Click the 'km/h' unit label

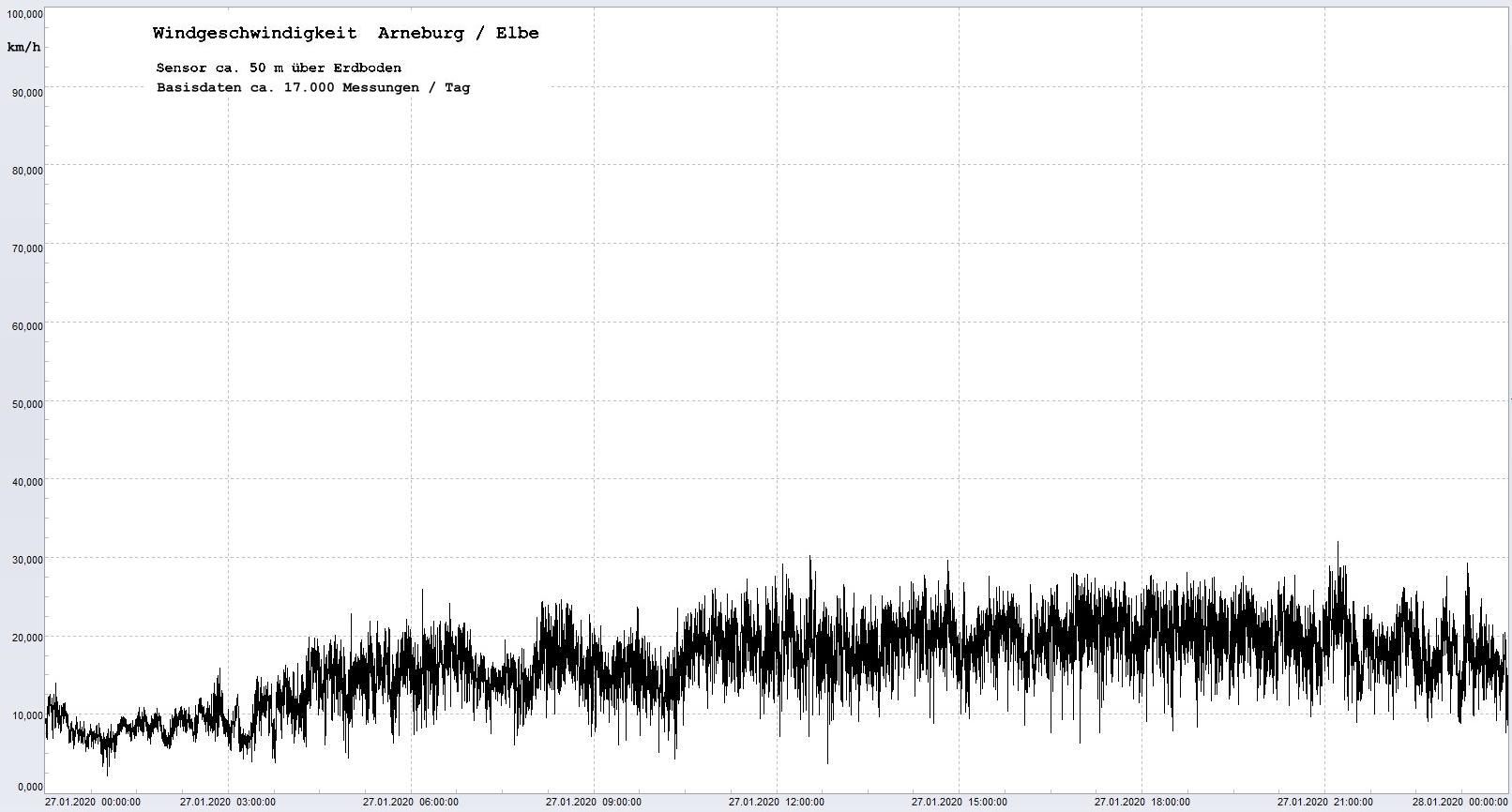click(x=23, y=47)
